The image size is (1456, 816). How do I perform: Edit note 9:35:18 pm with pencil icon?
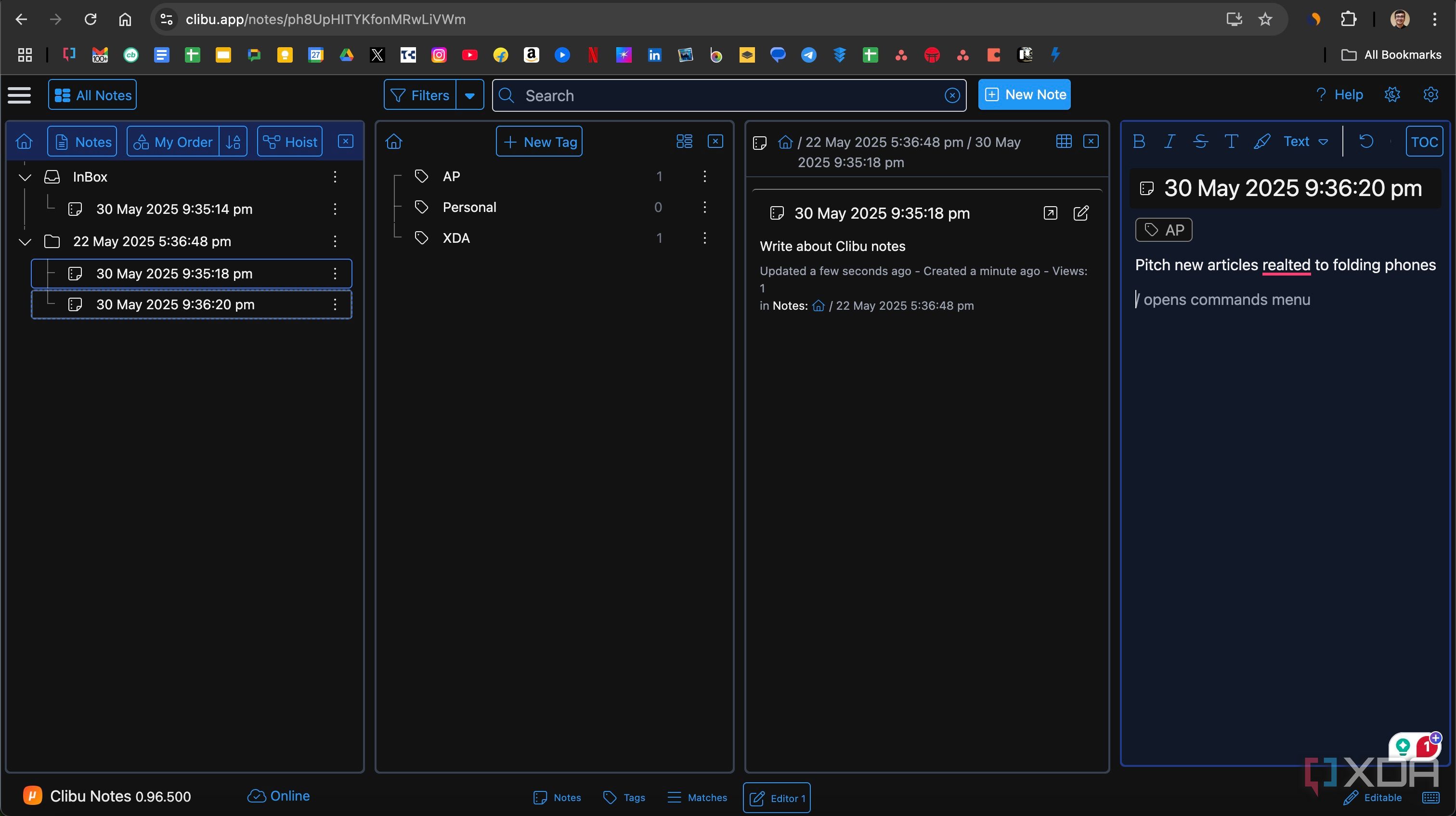click(x=1081, y=213)
